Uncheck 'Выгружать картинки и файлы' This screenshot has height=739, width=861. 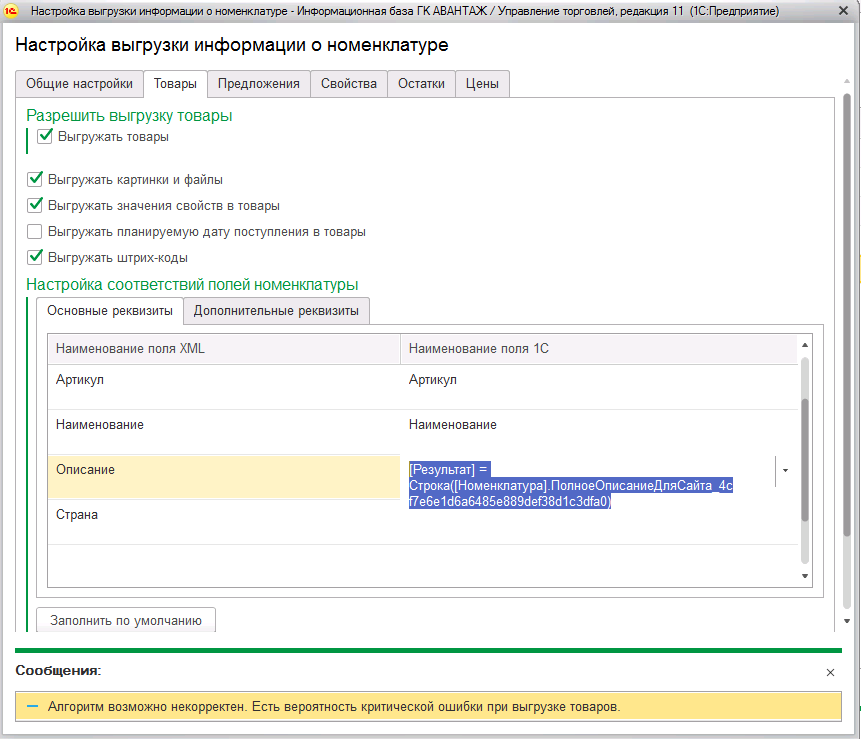point(35,179)
